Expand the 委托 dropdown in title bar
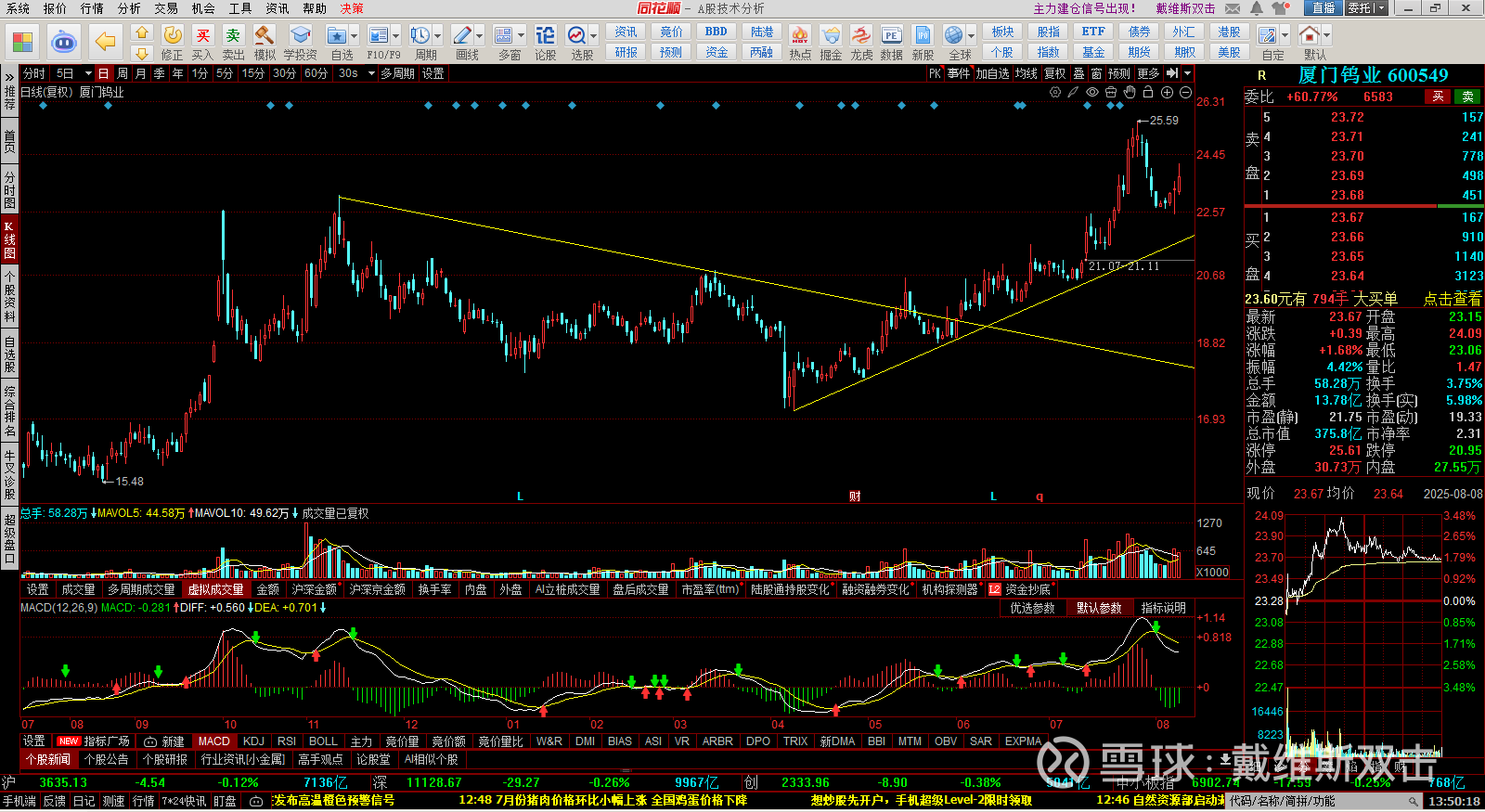Image resolution: width=1485 pixels, height=812 pixels. (1381, 8)
